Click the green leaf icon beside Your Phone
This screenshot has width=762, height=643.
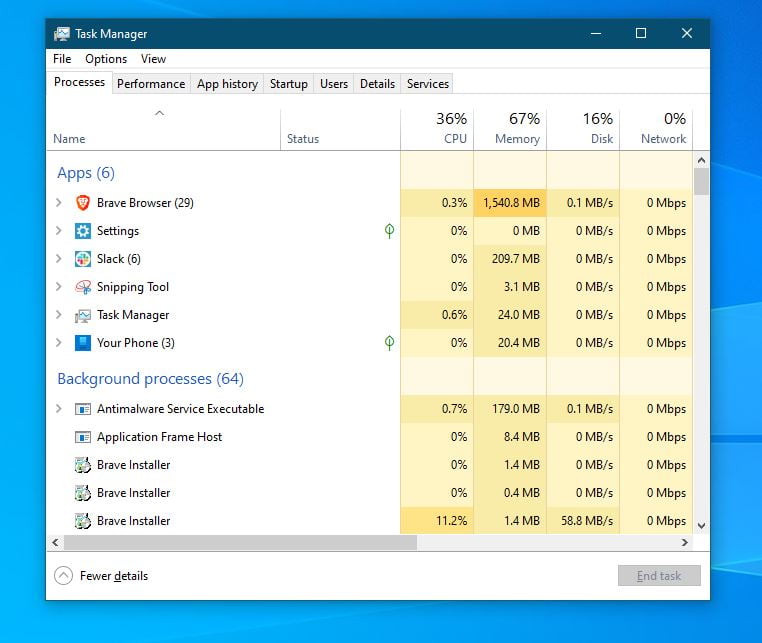389,343
